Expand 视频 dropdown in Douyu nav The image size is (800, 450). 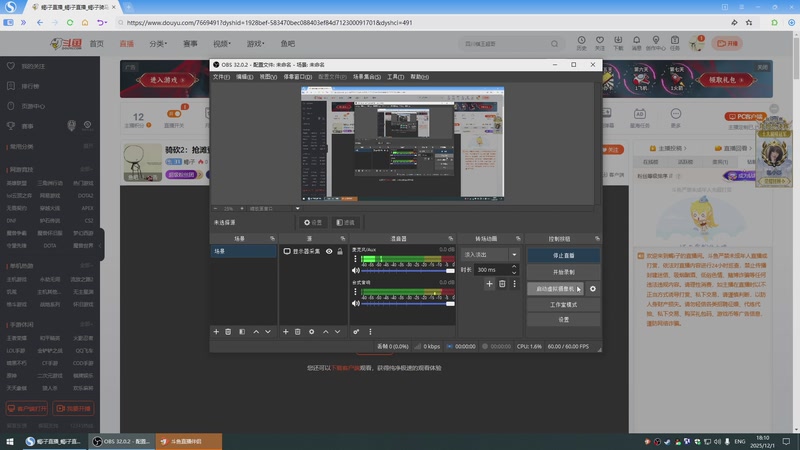(222, 44)
